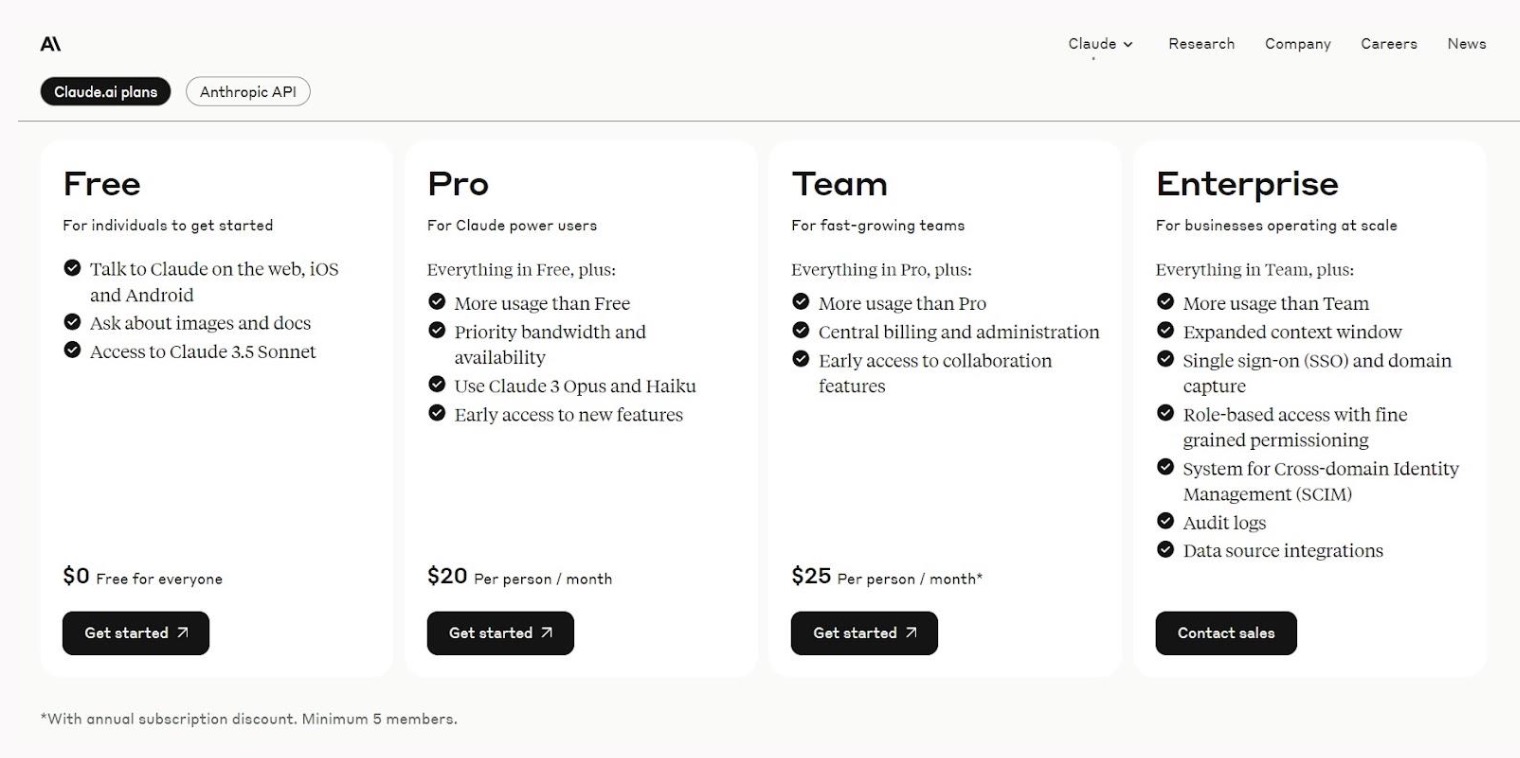
Task: Open the Research menu item
Action: point(1201,44)
